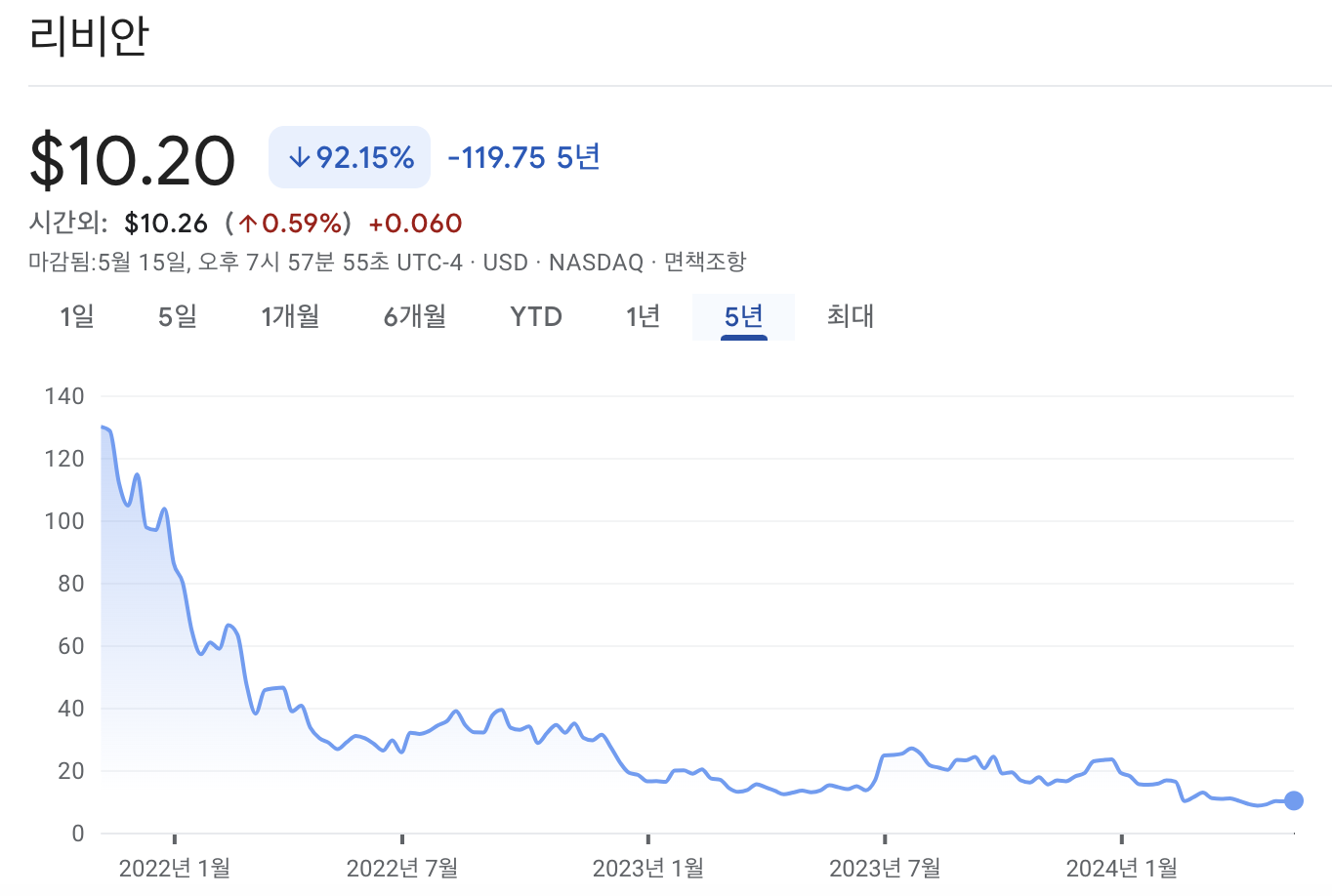This screenshot has width=1332, height=896.
Task: Click the 2023년 7월 axis label
Action: coord(885,868)
